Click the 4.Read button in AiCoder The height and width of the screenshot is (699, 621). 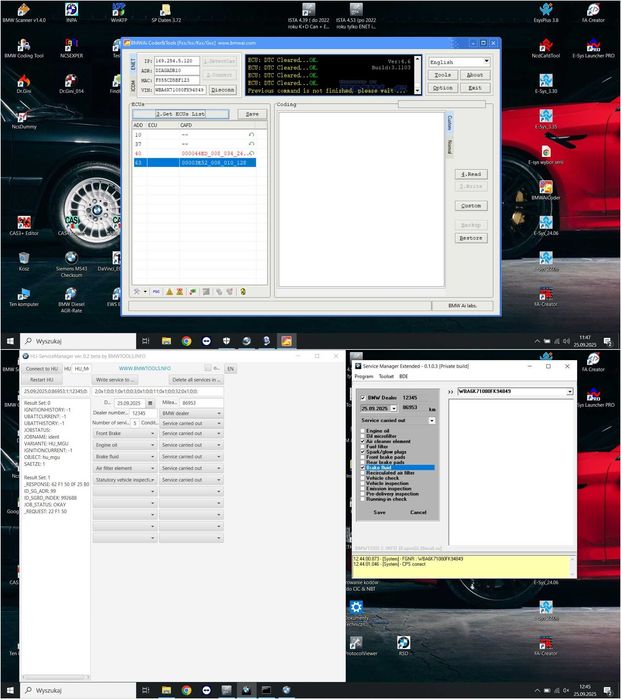pyautogui.click(x=471, y=174)
